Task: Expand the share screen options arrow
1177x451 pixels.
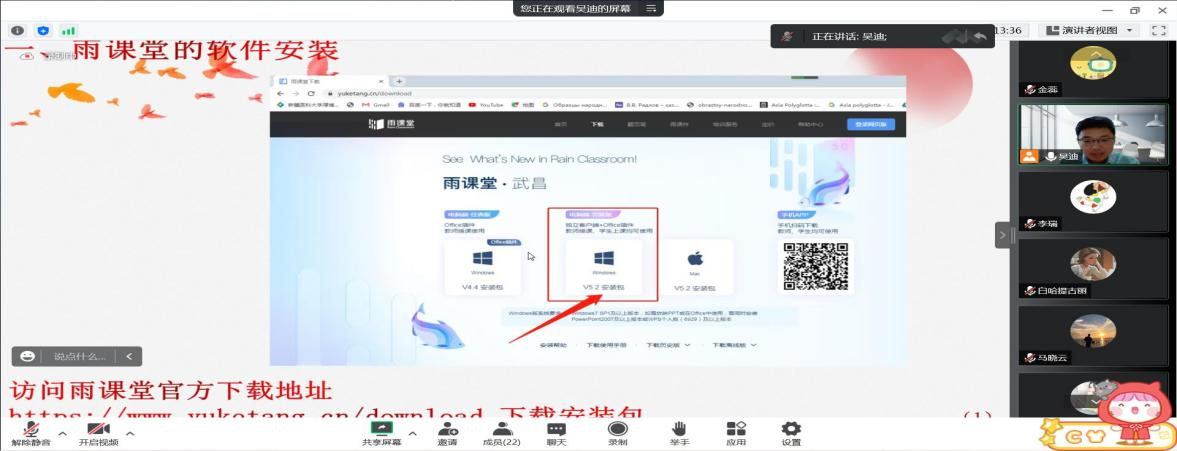Action: point(412,433)
